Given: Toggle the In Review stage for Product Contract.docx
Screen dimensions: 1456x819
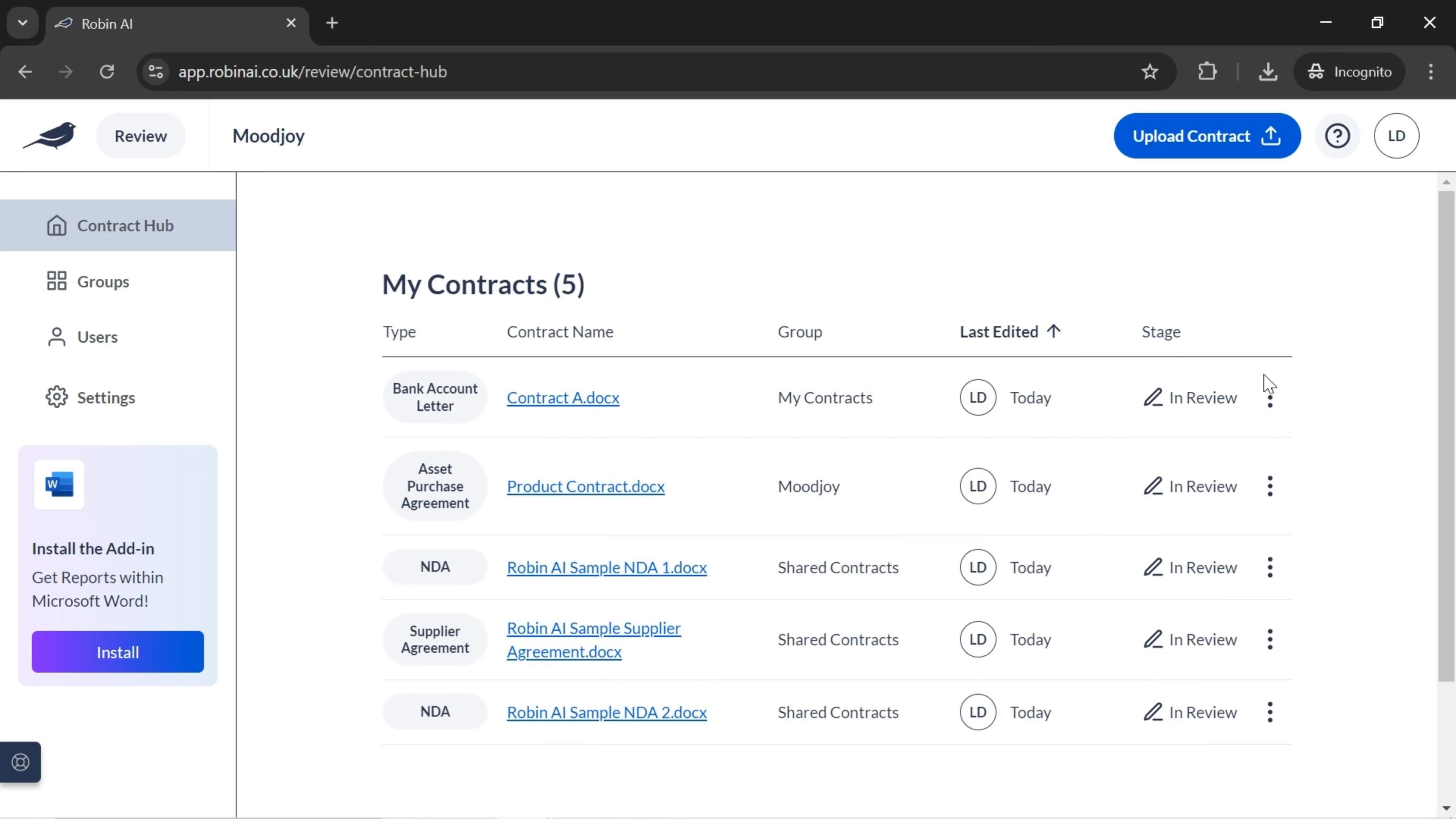Looking at the screenshot, I should click(1192, 487).
